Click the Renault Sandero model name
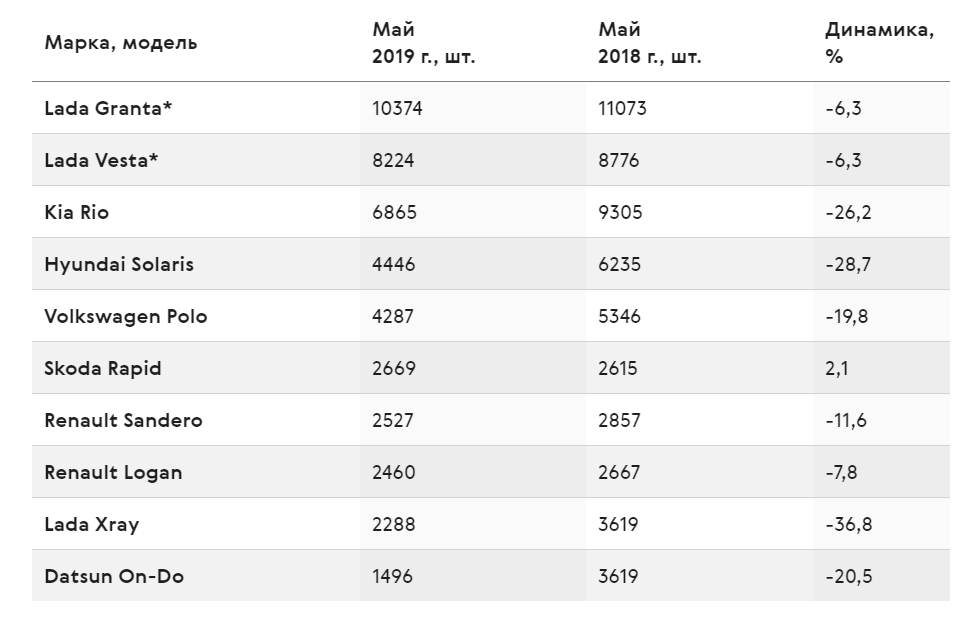This screenshot has width=979, height=638. [124, 420]
